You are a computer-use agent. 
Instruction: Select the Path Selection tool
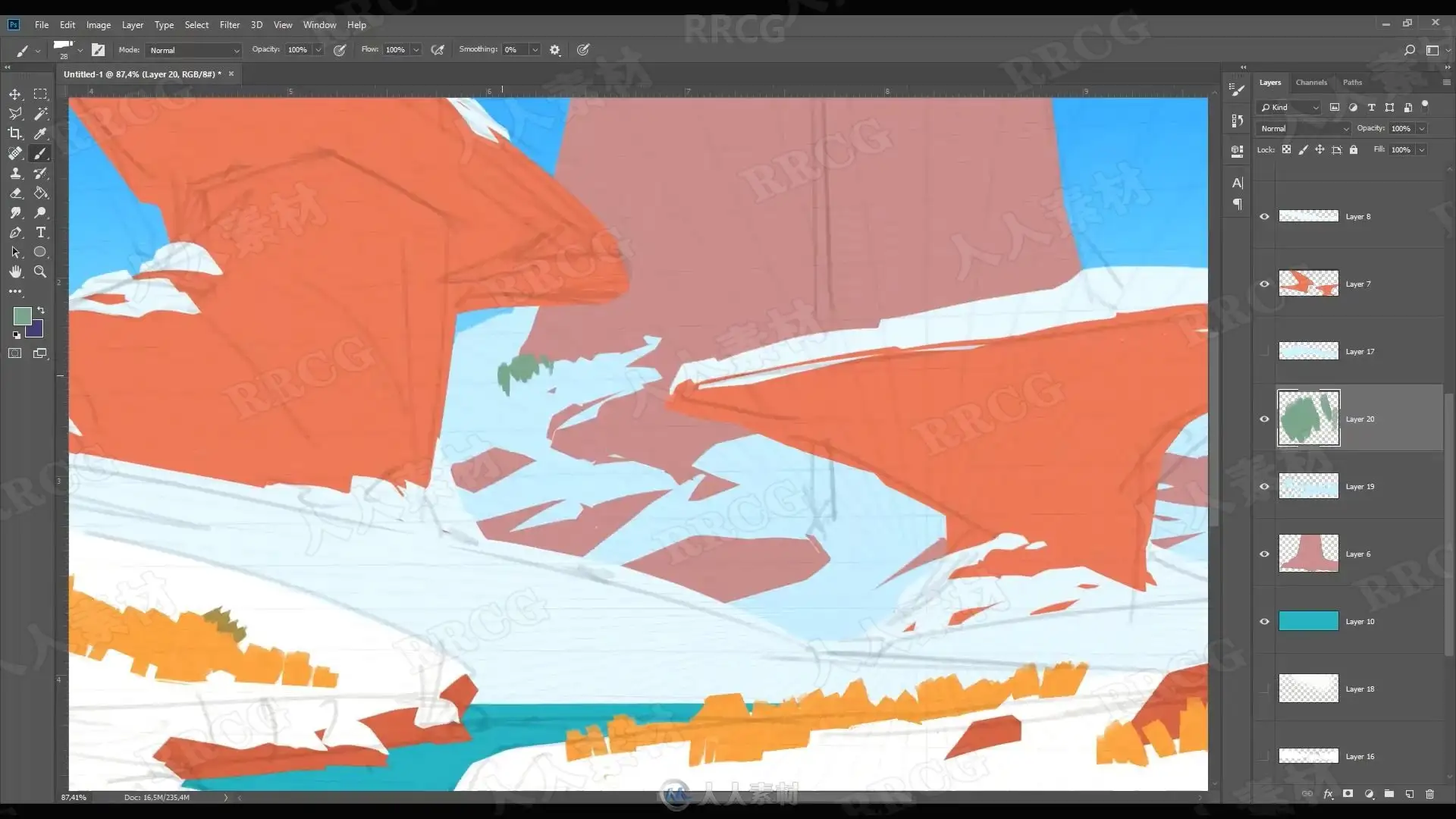coord(15,252)
